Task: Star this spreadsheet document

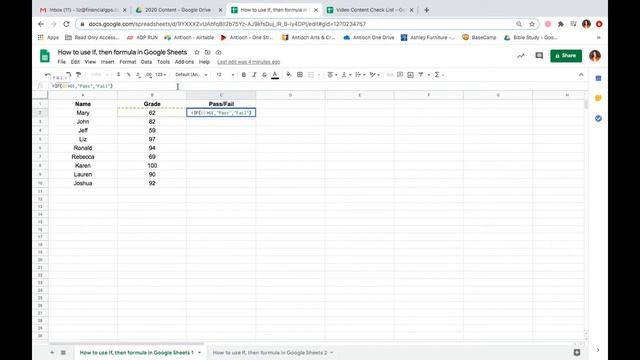Action: pyautogui.click(x=197, y=52)
